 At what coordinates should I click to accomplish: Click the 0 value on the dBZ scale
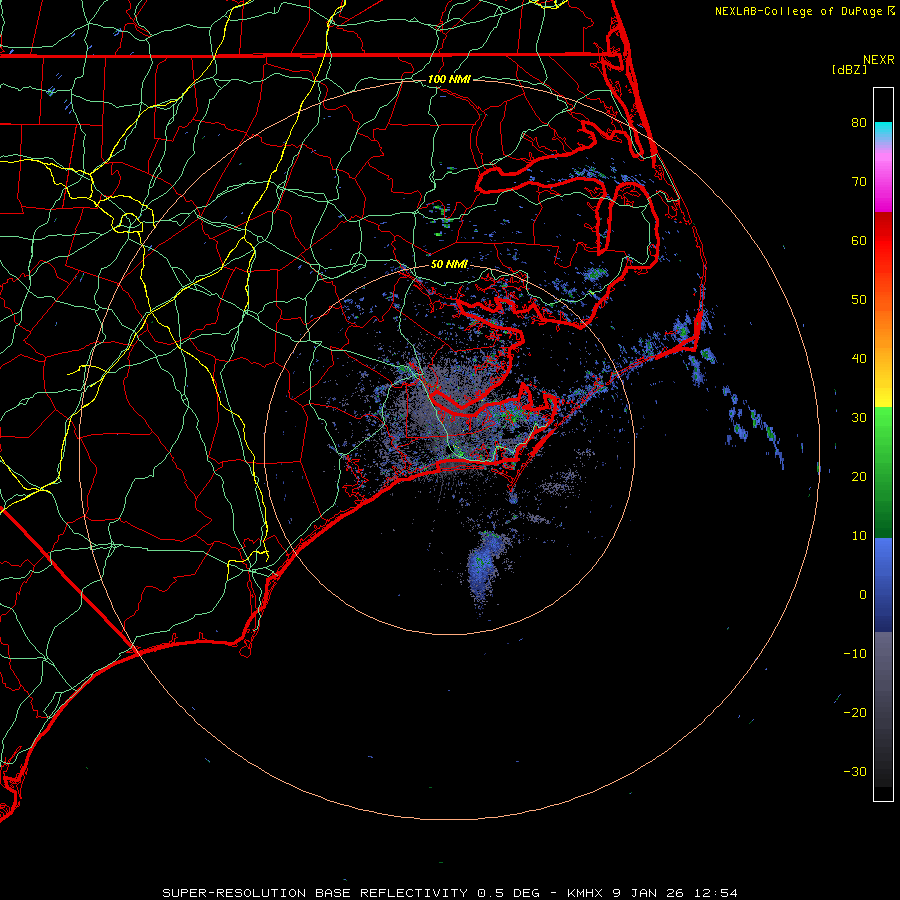863,595
